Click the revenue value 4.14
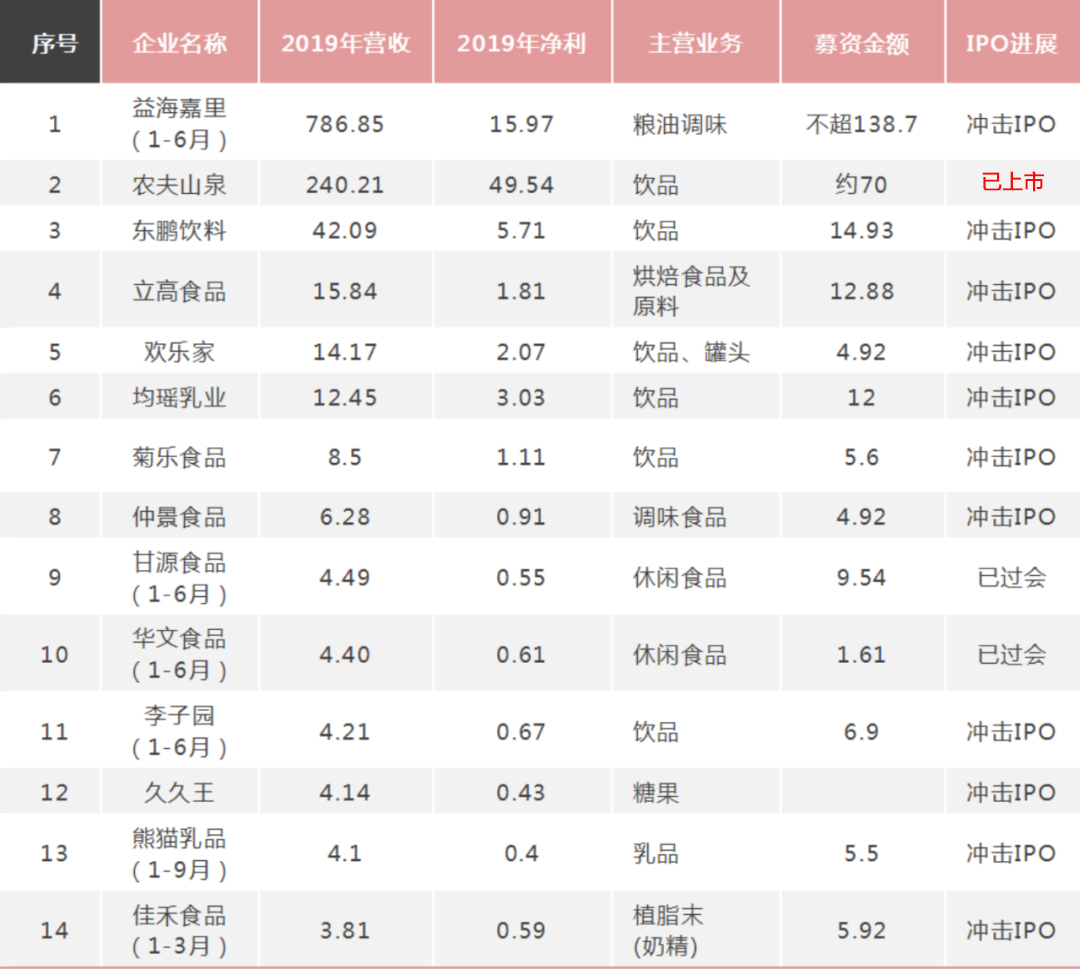The image size is (1080, 969). pyautogui.click(x=345, y=792)
